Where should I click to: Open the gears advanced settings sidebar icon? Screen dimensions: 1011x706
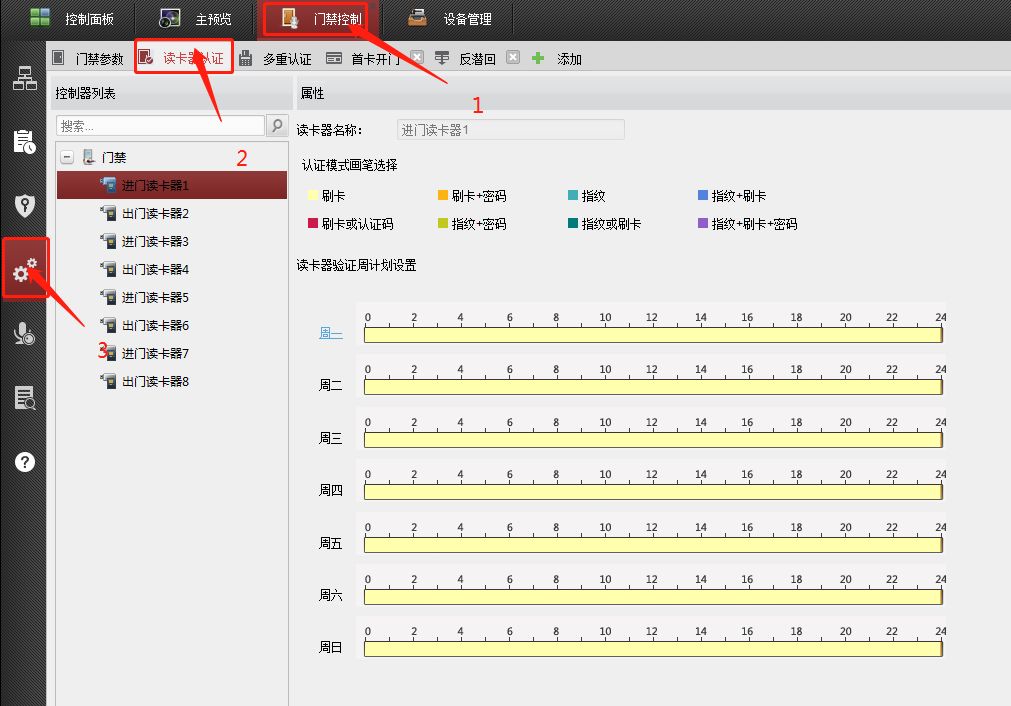point(24,269)
